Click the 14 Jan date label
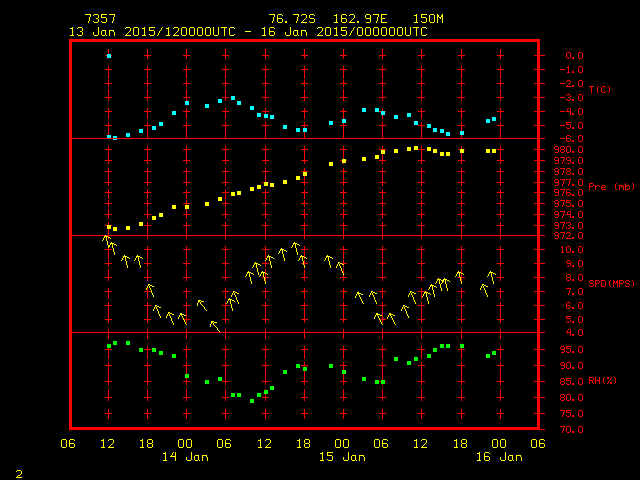640x480 pixels. tap(185, 457)
